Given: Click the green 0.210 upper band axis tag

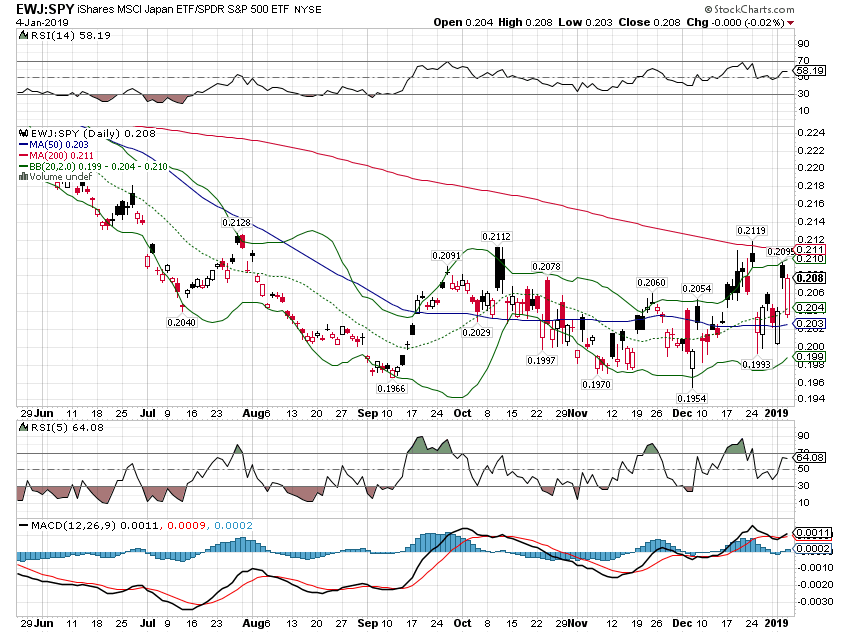Looking at the screenshot, I should coord(811,259).
